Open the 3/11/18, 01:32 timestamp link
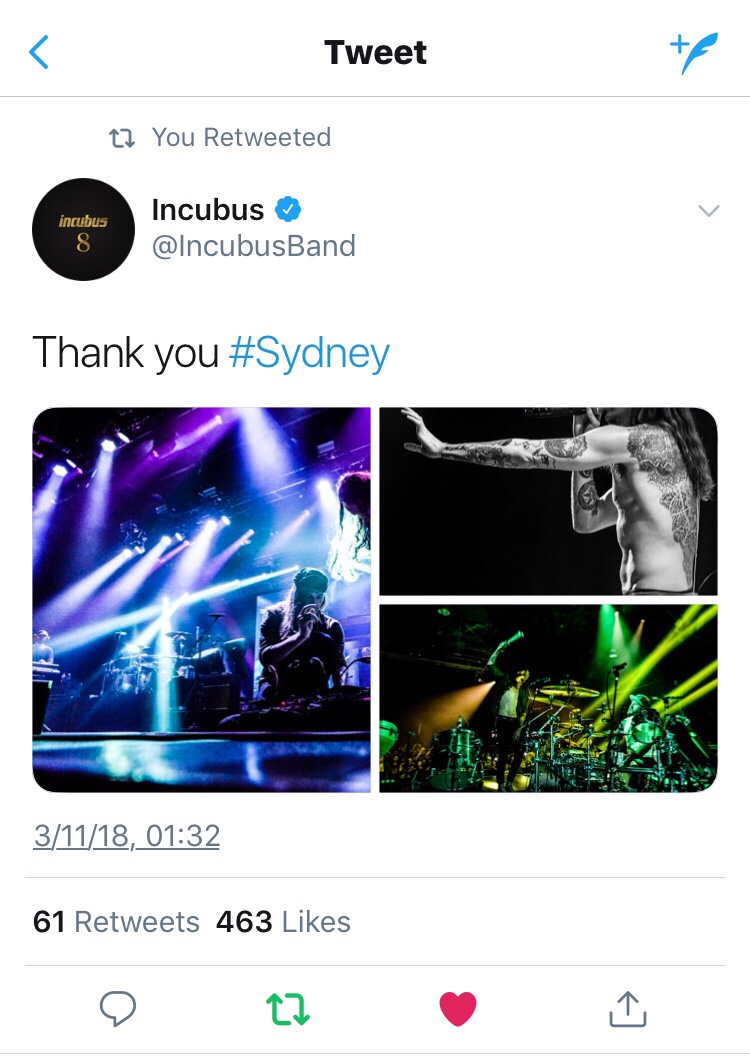 coord(127,836)
